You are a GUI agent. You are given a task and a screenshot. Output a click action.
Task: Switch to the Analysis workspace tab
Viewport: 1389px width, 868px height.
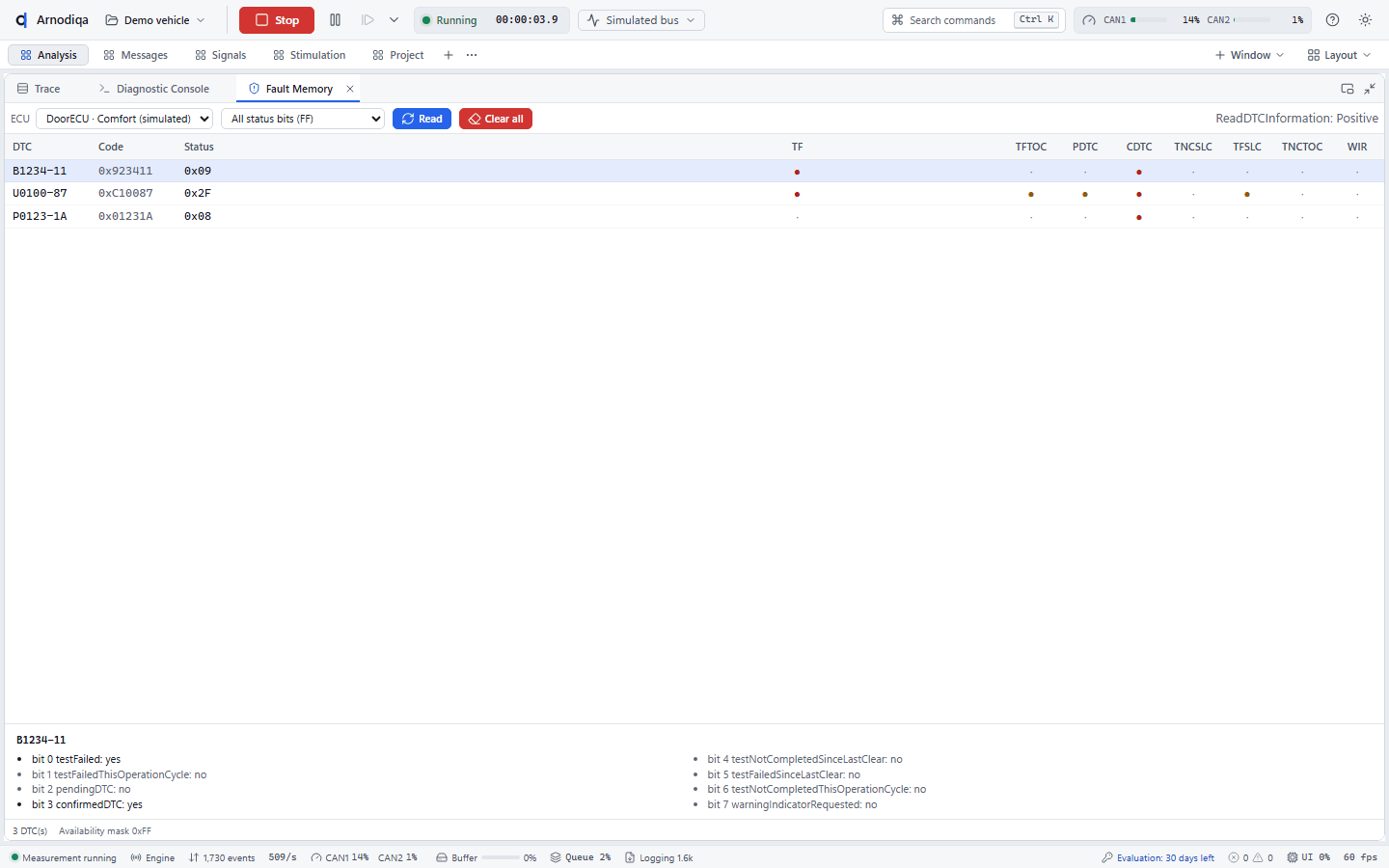48,55
